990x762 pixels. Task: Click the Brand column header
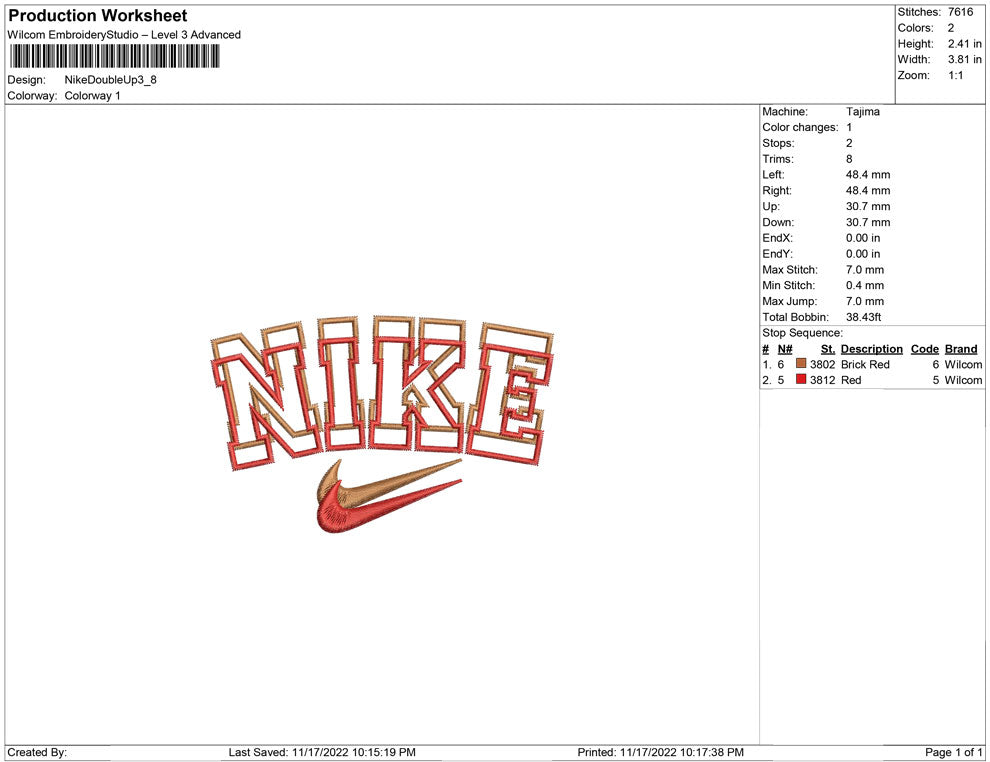pos(961,348)
